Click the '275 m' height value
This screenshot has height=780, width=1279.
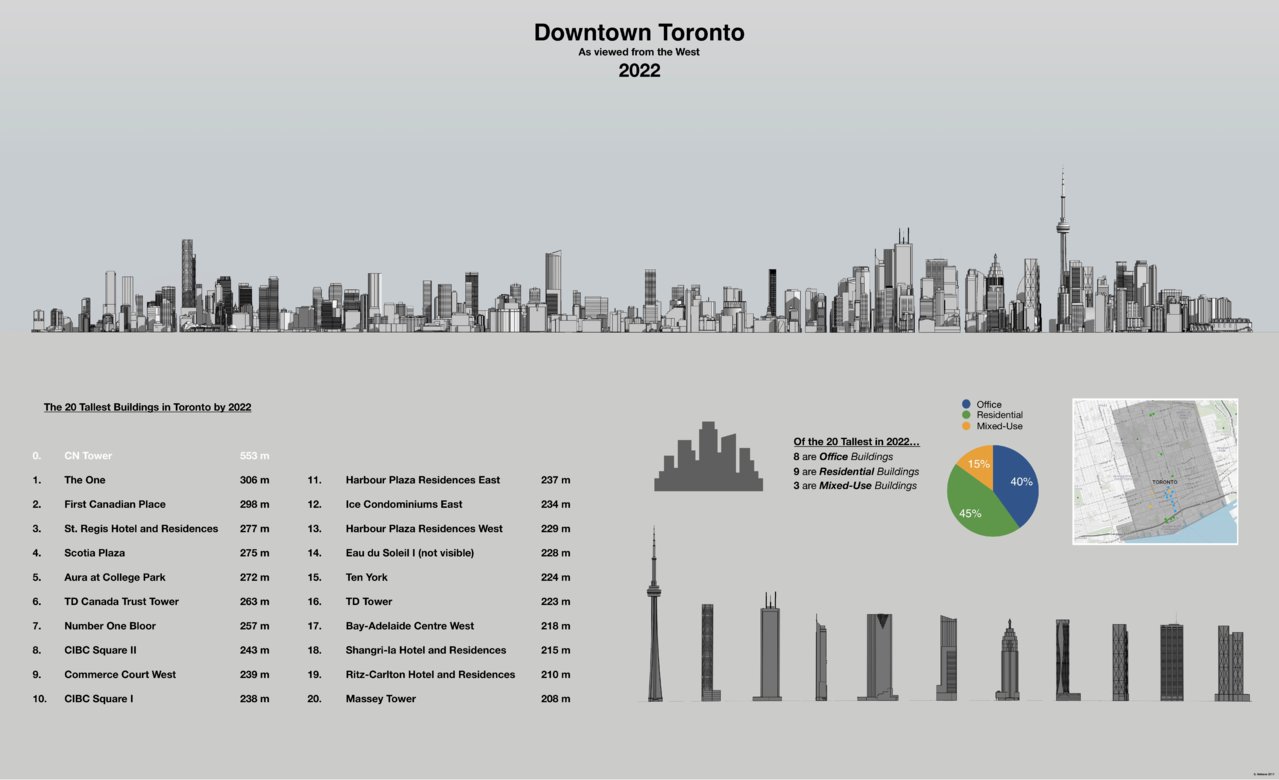(254, 553)
